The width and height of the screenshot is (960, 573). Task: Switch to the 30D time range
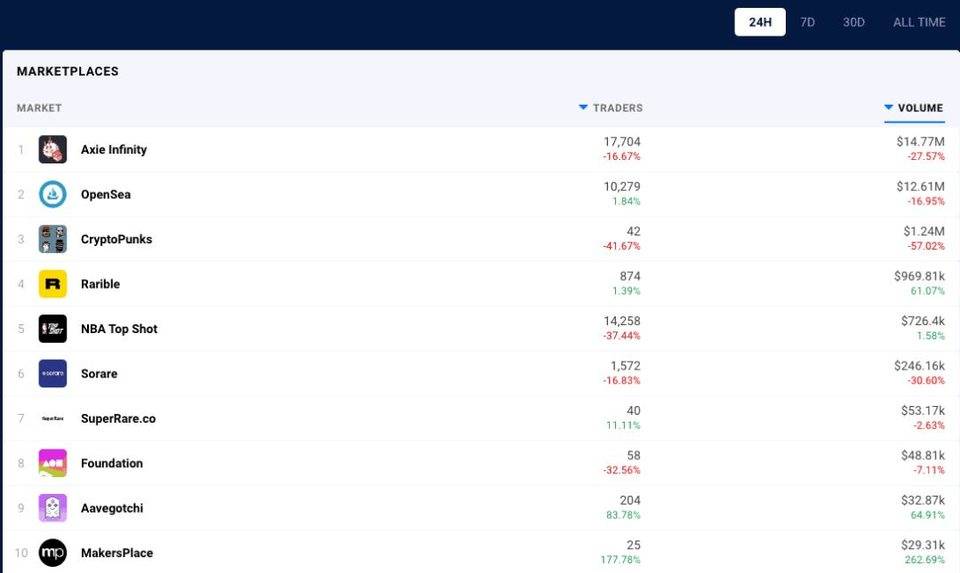point(853,22)
